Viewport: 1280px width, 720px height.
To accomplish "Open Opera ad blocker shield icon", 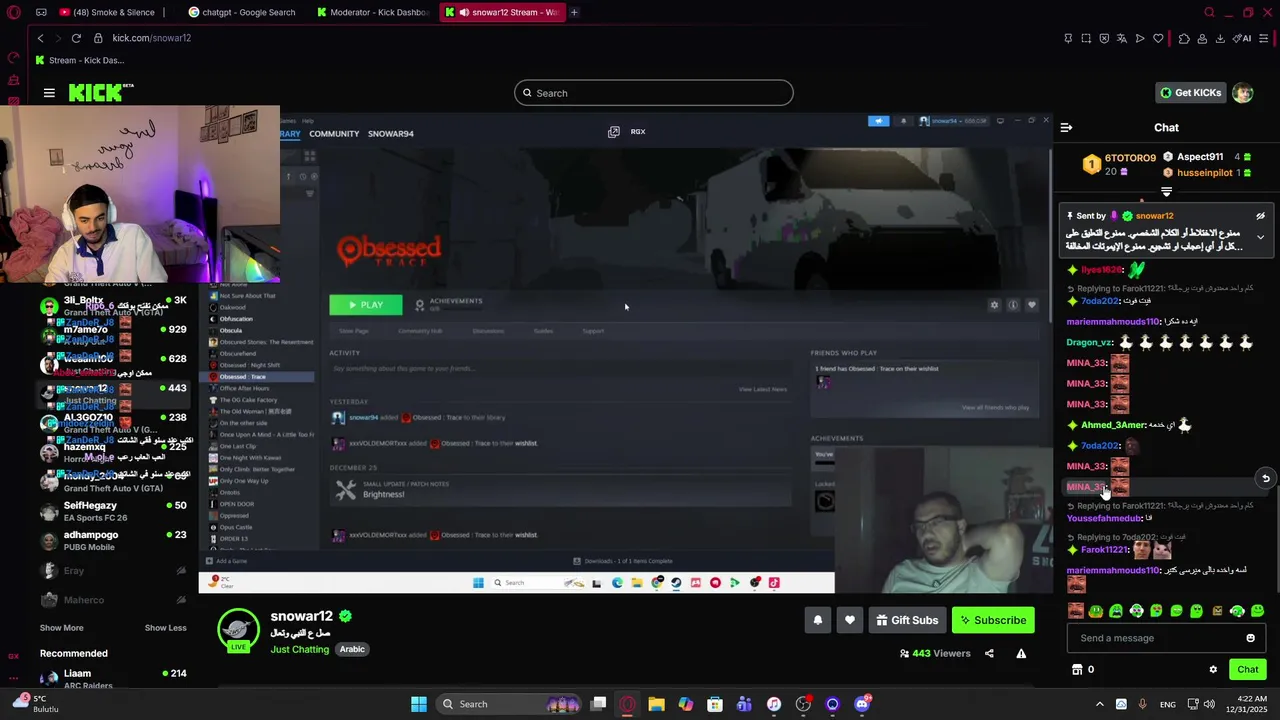I will (1104, 38).
